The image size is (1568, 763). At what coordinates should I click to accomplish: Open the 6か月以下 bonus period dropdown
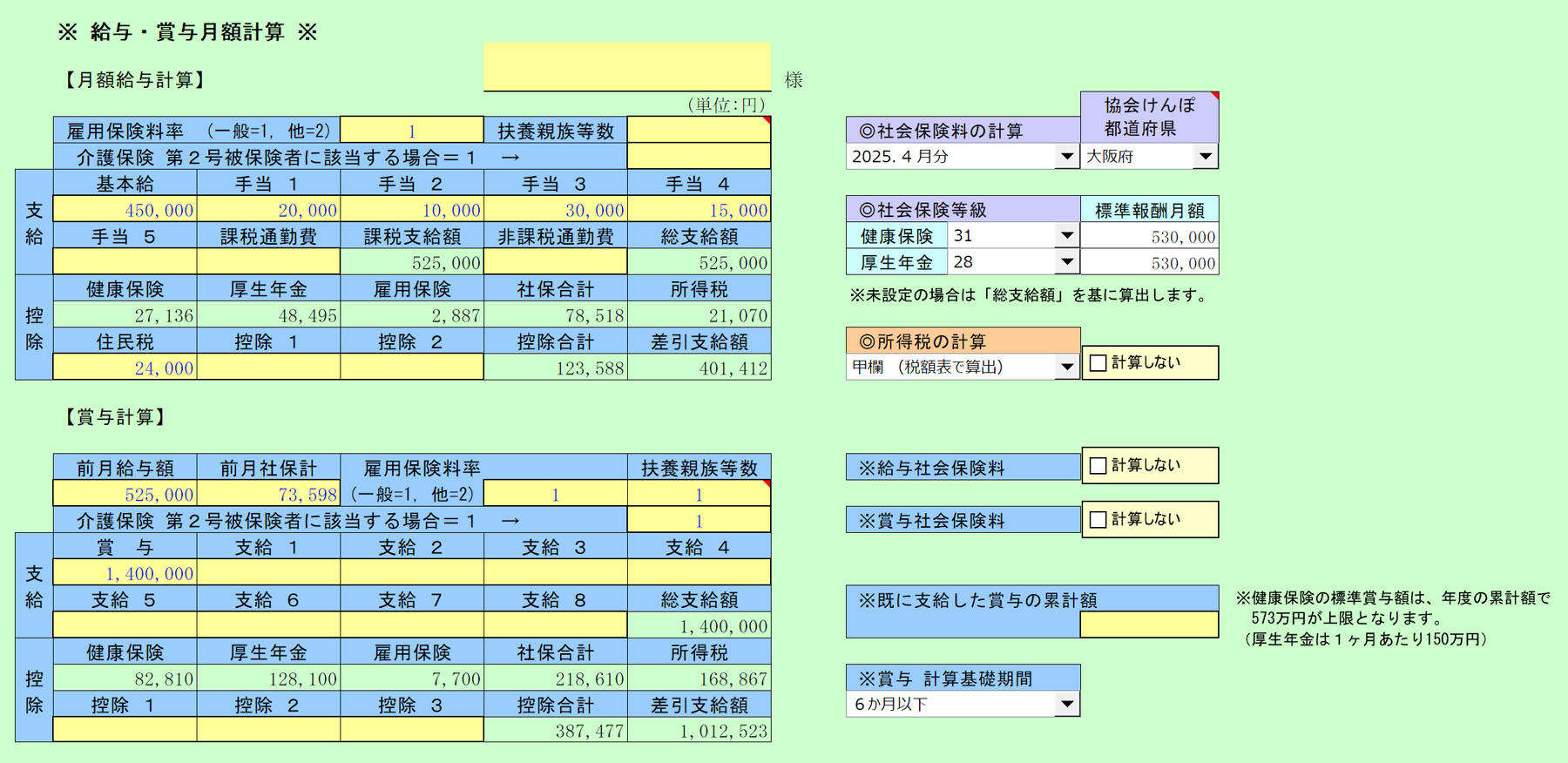point(1066,704)
